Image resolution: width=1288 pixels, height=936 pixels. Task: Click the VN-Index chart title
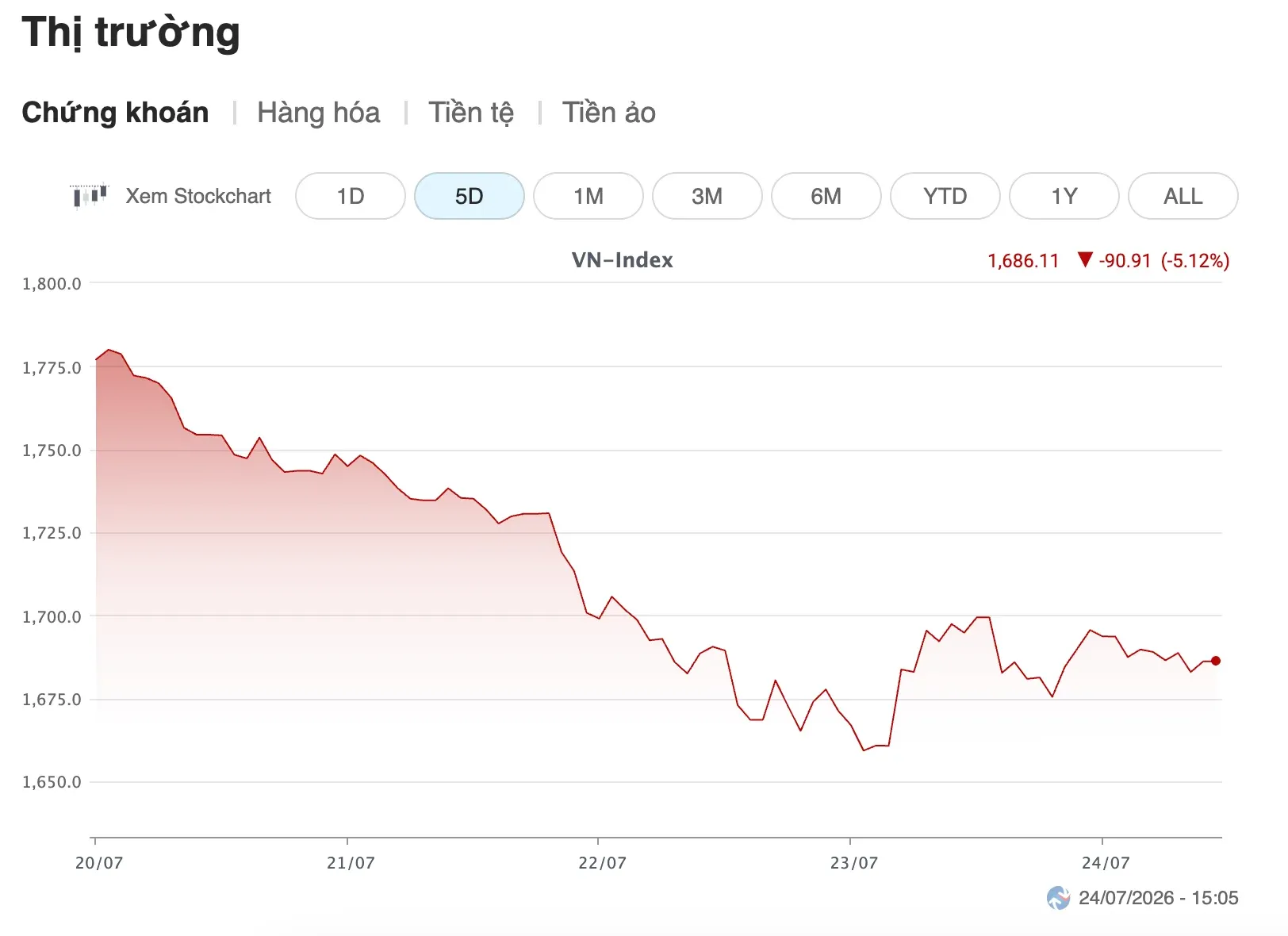623,260
